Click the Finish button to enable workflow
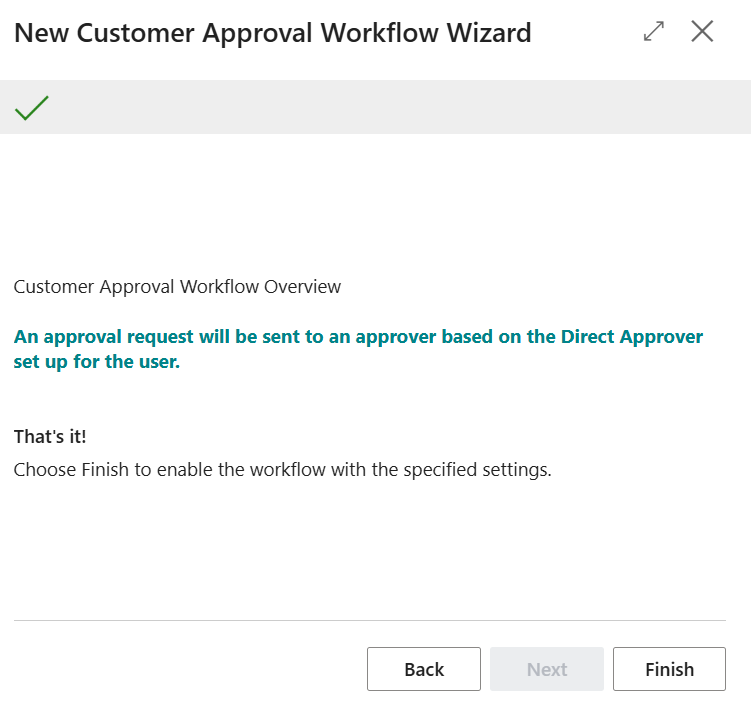Screen dimensions: 751x712 click(x=669, y=669)
